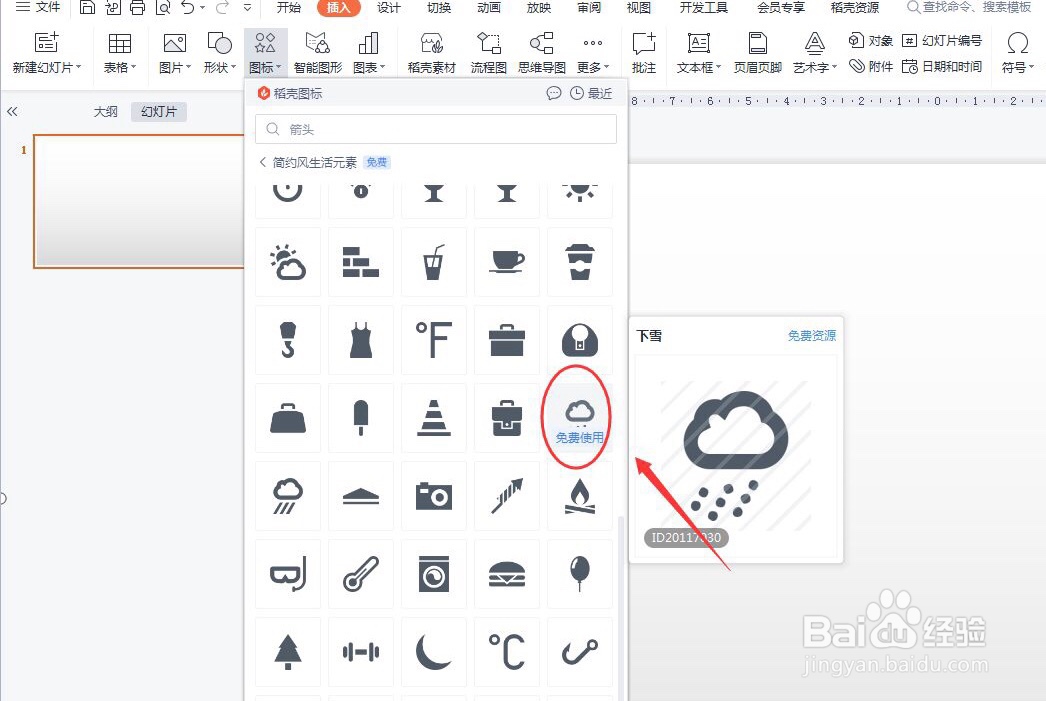Viewport: 1046px width, 701px height.
Task: Open the 更多 dropdown
Action: [x=593, y=53]
